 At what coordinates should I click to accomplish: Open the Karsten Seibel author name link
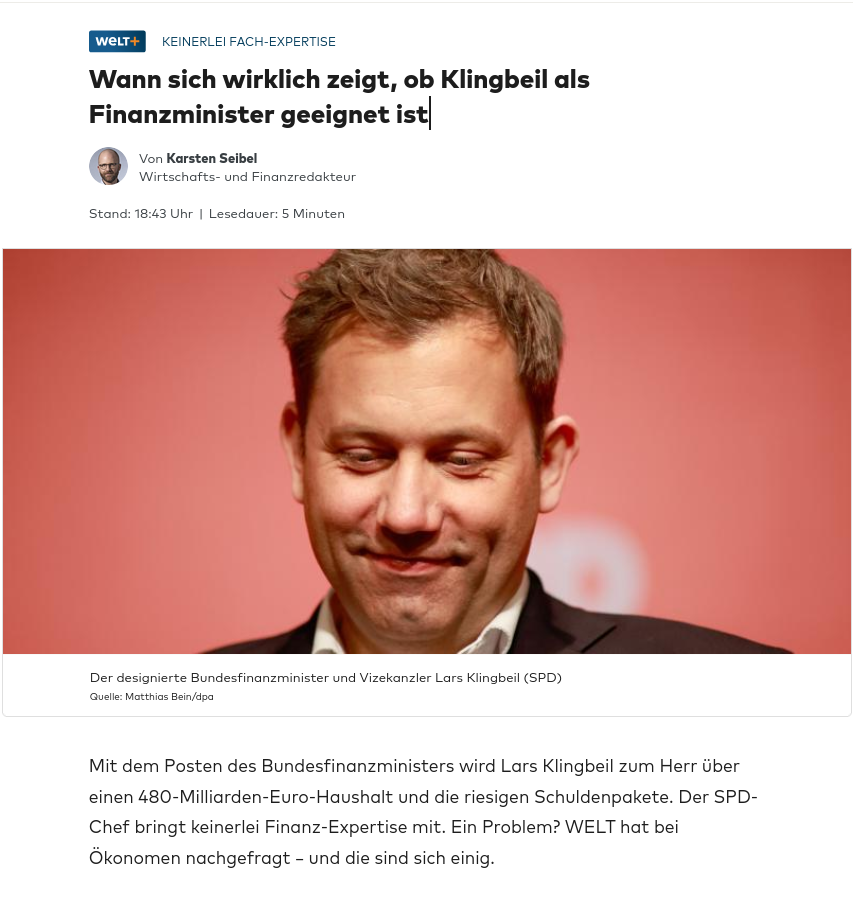point(211,159)
